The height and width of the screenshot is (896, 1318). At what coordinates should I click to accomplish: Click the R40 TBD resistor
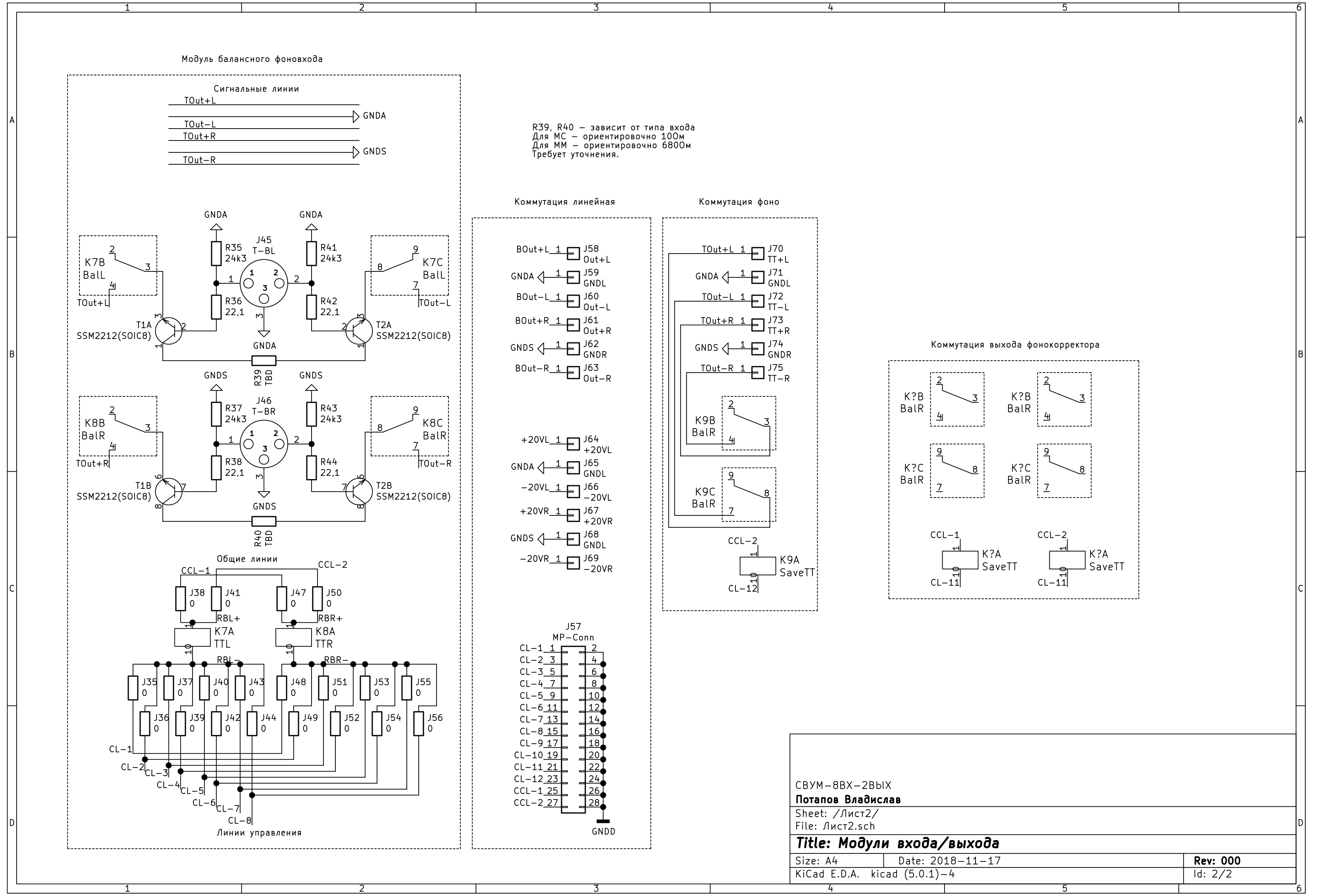click(x=264, y=521)
